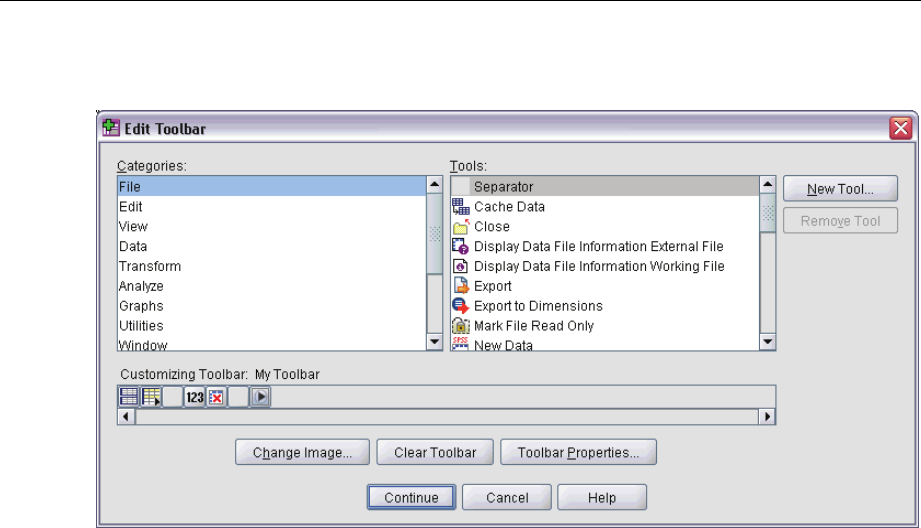
Task: Click Tools list scroll up arrow
Action: [768, 185]
